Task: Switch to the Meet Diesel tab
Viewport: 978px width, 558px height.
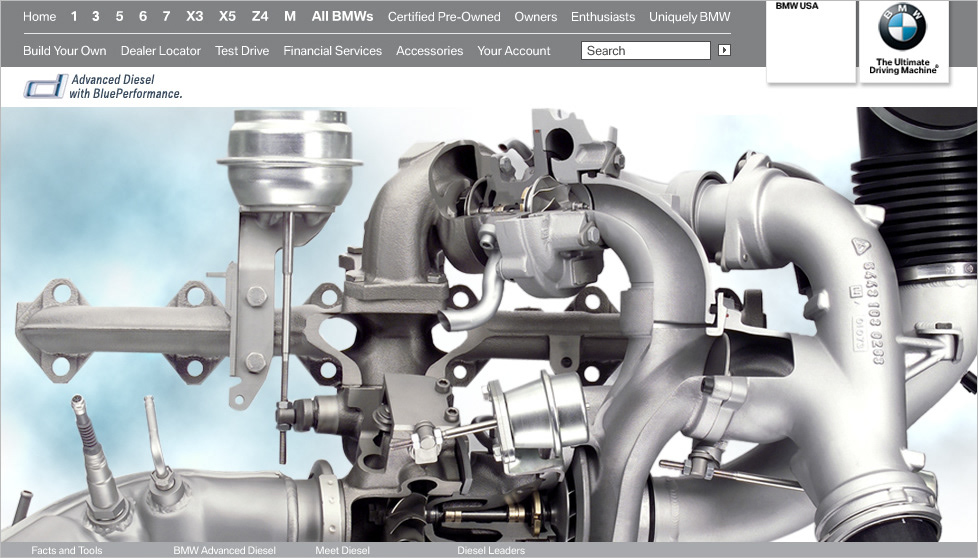Action: tap(342, 550)
